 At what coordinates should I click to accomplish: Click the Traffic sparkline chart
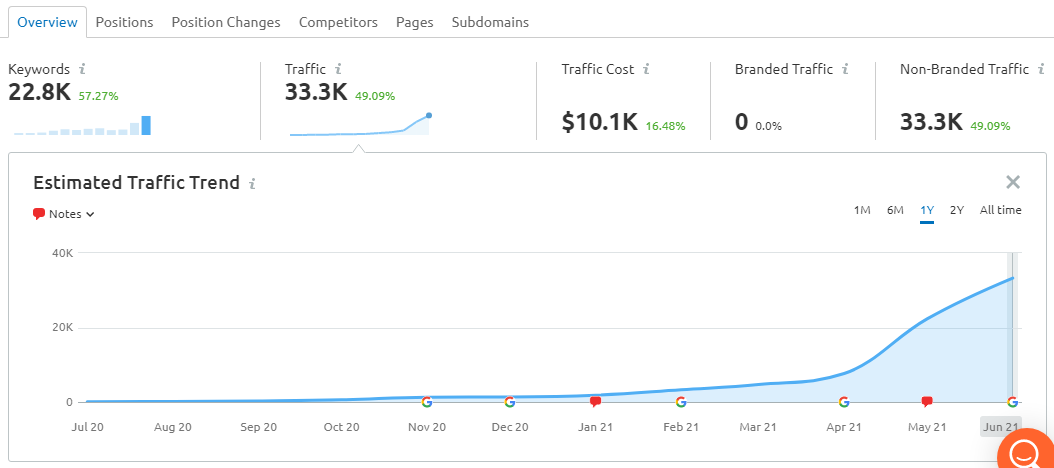point(360,124)
